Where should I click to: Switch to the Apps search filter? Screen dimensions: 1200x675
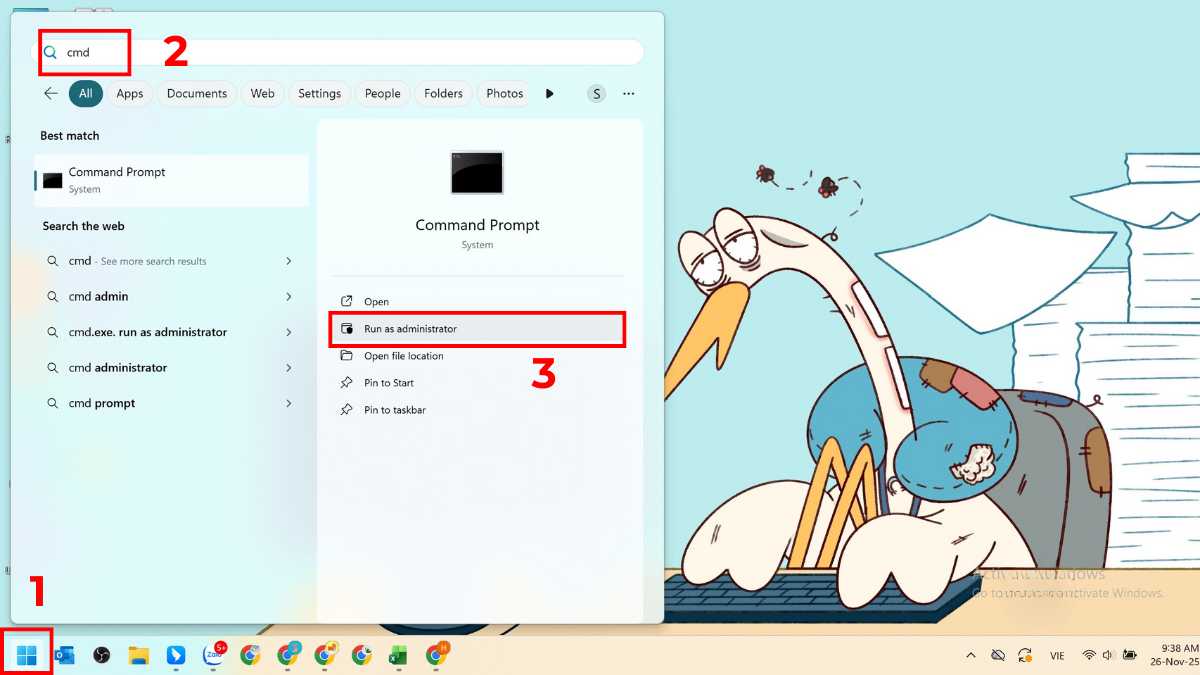pyautogui.click(x=129, y=93)
